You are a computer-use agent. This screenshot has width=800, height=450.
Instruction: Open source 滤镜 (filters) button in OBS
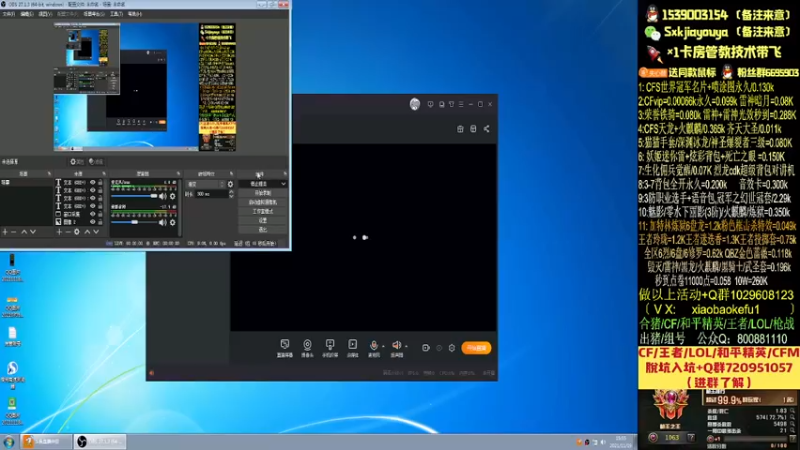(96, 162)
